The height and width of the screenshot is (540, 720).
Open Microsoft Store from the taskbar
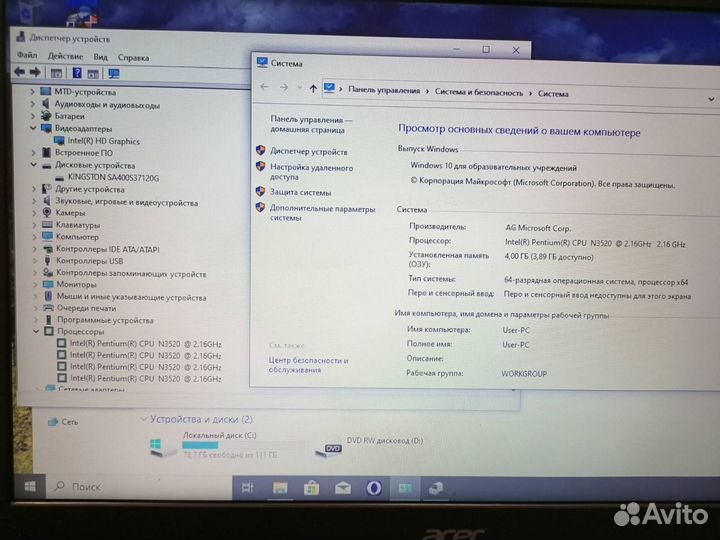pos(311,488)
